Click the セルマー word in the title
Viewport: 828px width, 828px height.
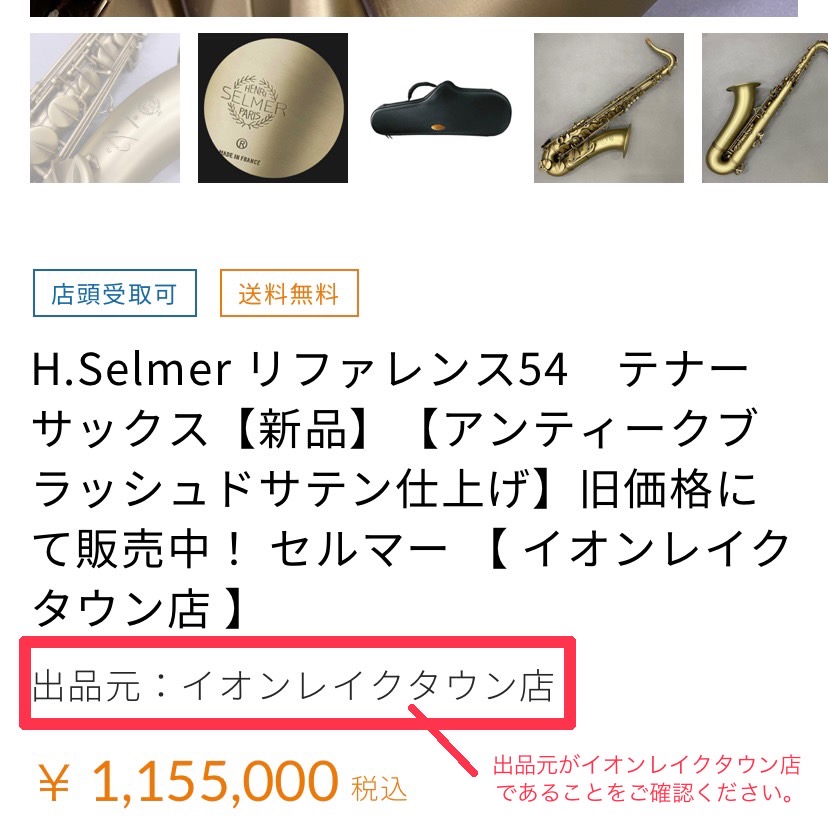[x=359, y=549]
